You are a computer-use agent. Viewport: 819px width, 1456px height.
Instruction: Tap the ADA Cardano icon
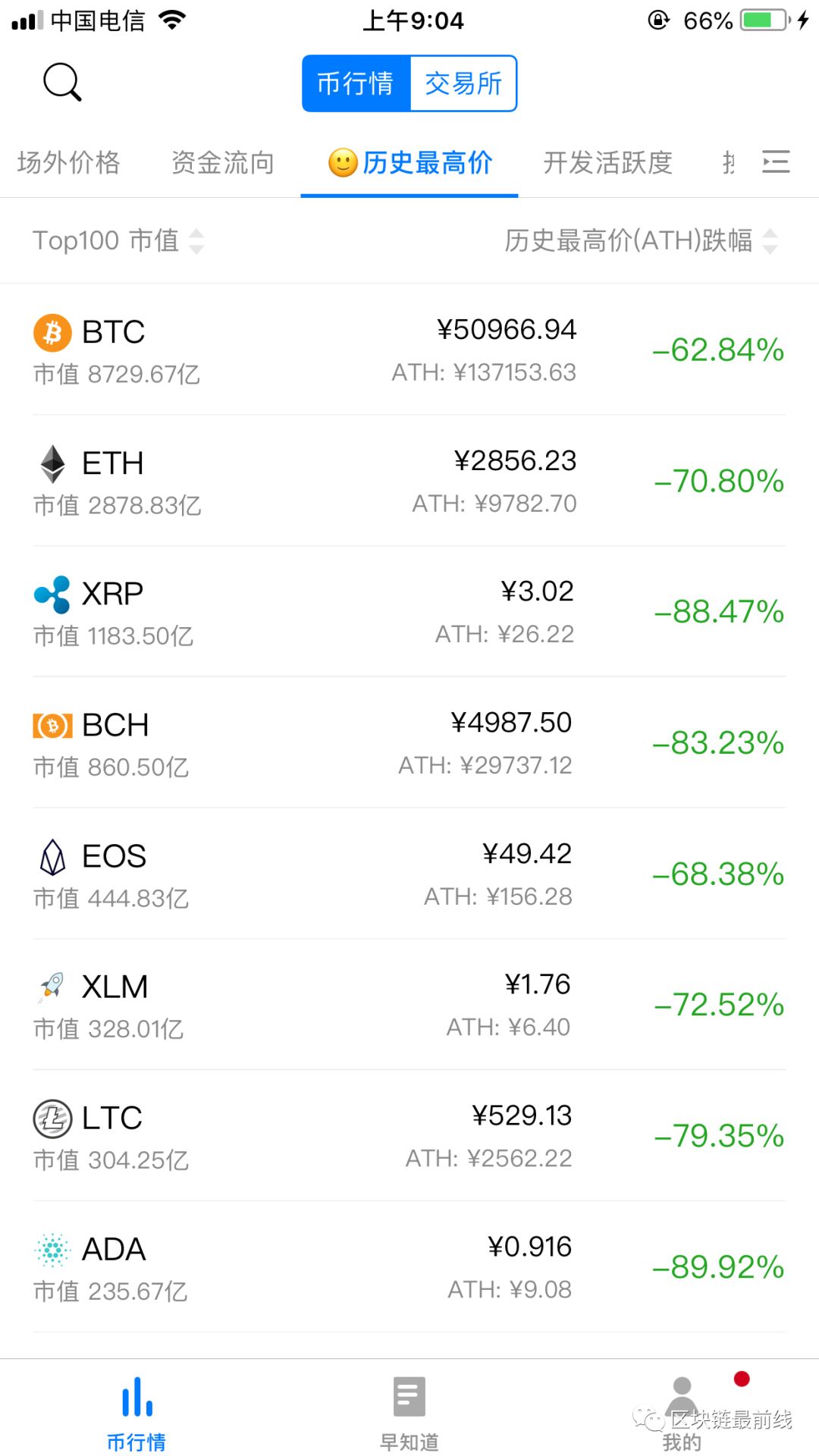pos(52,1250)
